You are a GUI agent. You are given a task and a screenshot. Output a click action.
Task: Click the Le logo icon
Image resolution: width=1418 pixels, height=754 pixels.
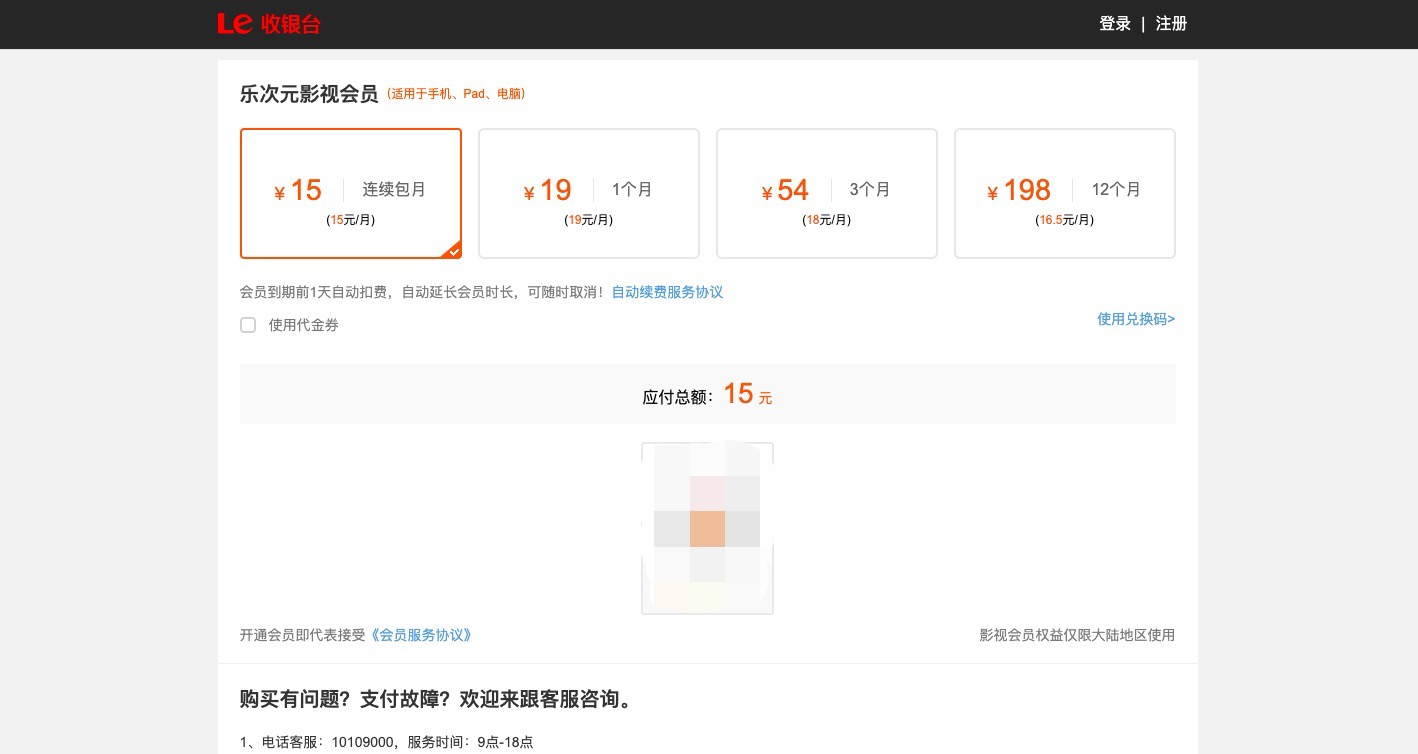(x=234, y=24)
